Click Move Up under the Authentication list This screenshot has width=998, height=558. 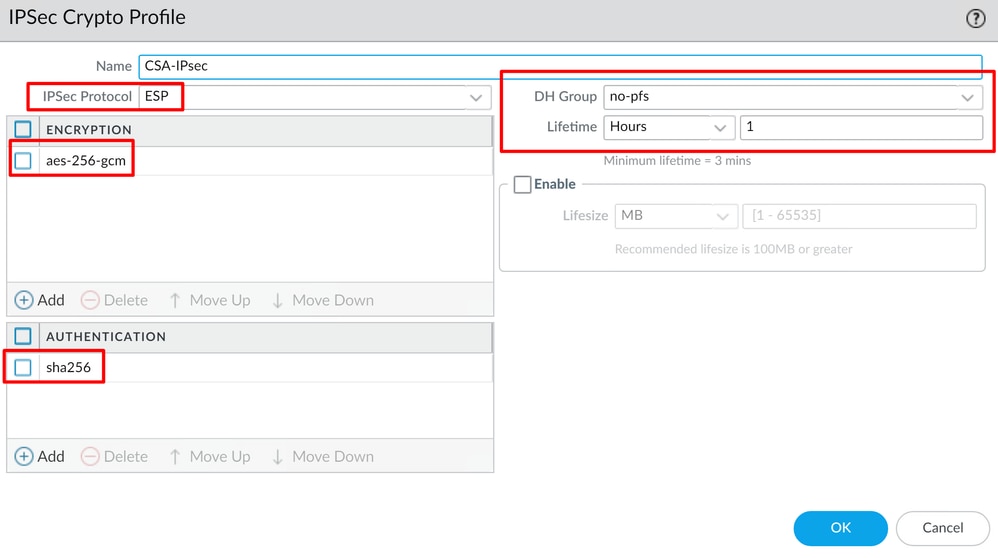click(209, 456)
